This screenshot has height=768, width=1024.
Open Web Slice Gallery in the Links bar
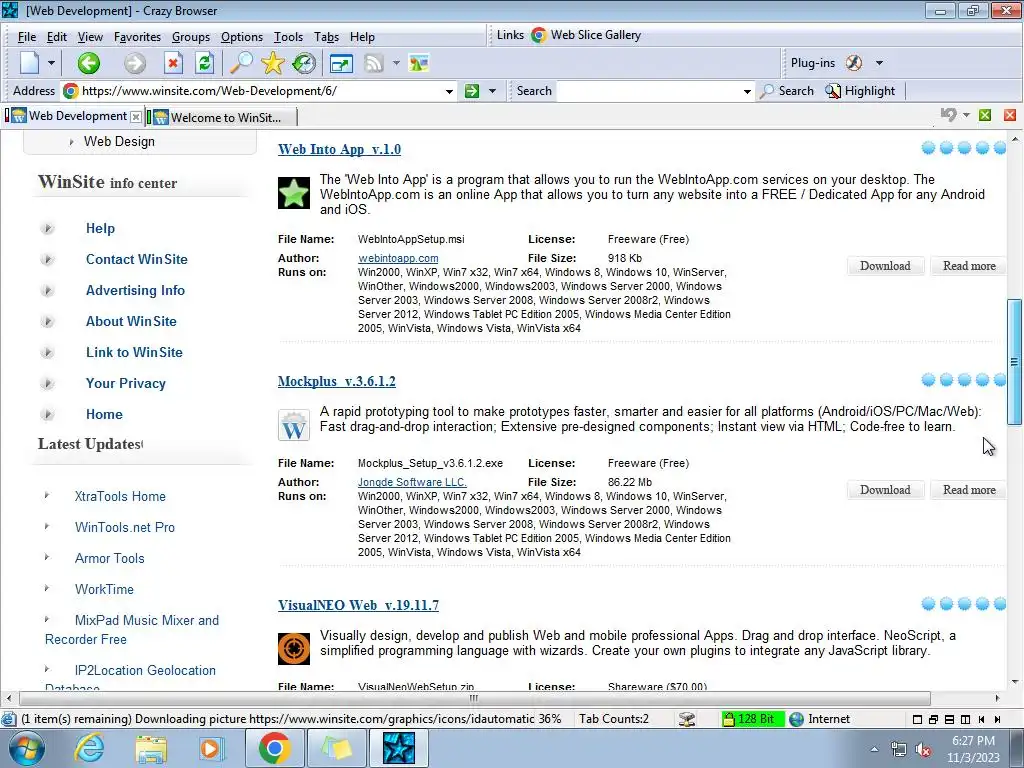586,35
